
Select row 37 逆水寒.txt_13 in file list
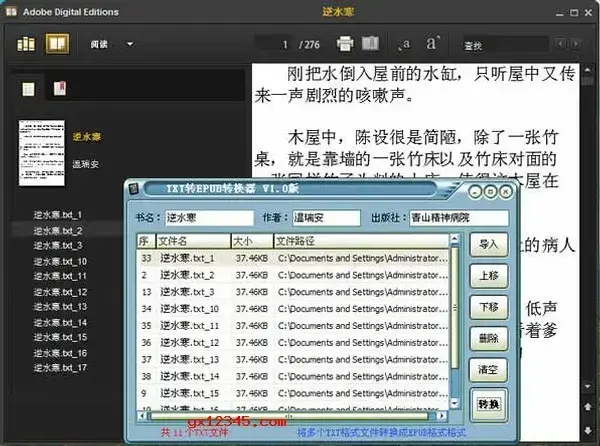293,360
